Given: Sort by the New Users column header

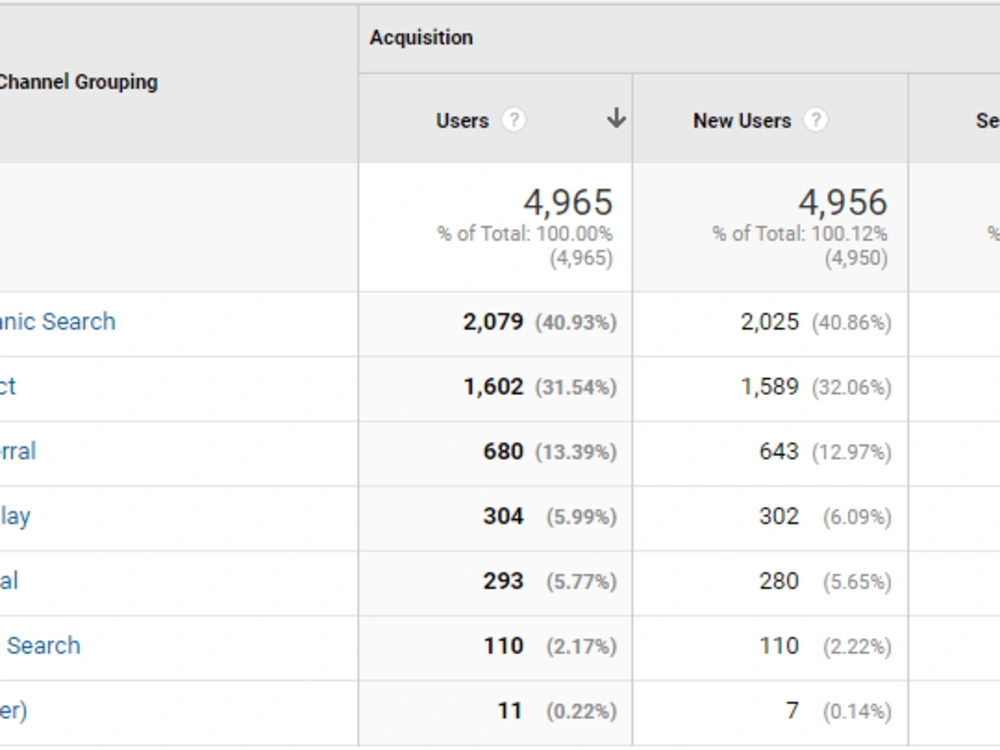Looking at the screenshot, I should pyautogui.click(x=742, y=121).
